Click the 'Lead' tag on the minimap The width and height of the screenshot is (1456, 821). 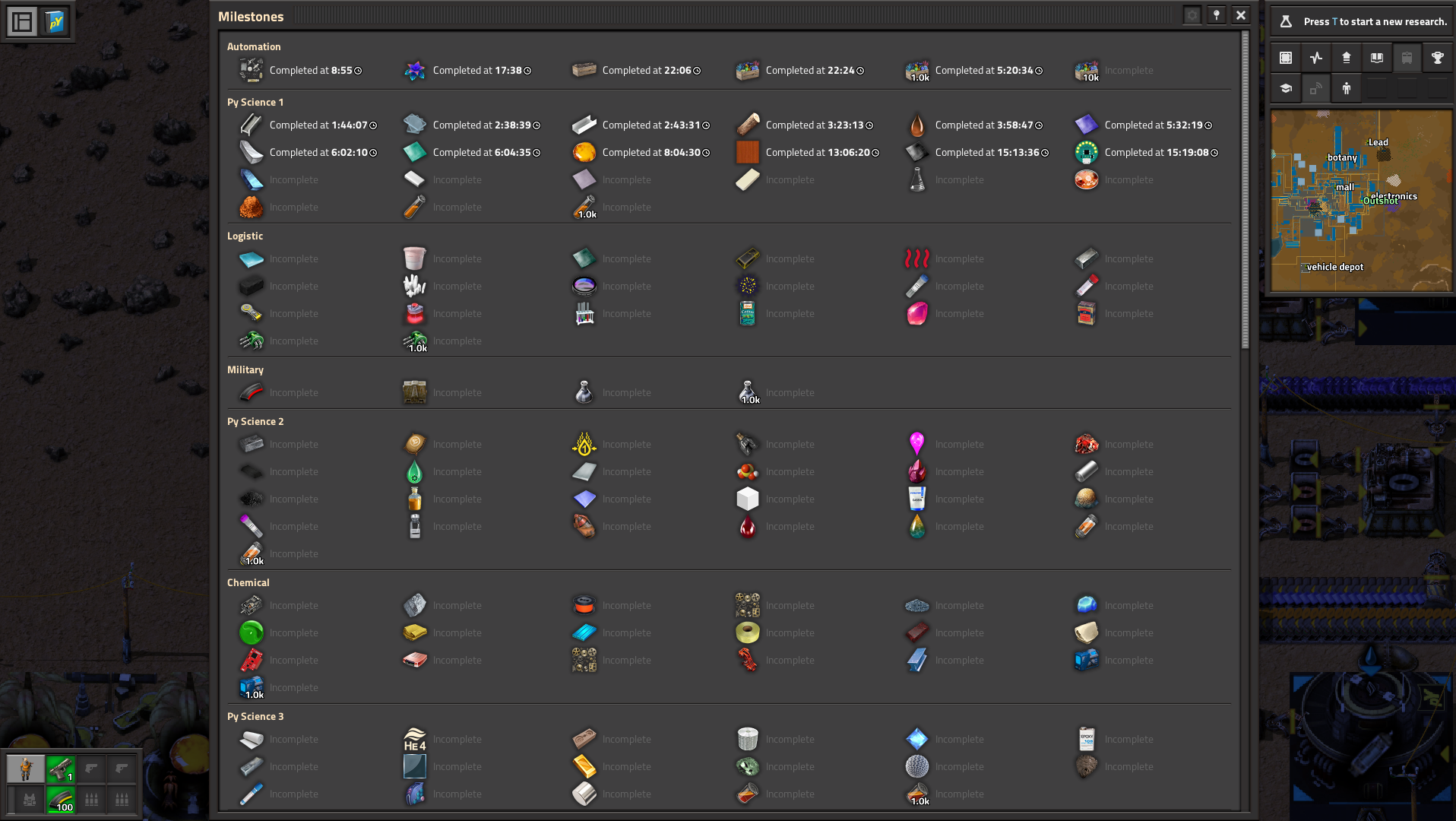pos(1378,142)
